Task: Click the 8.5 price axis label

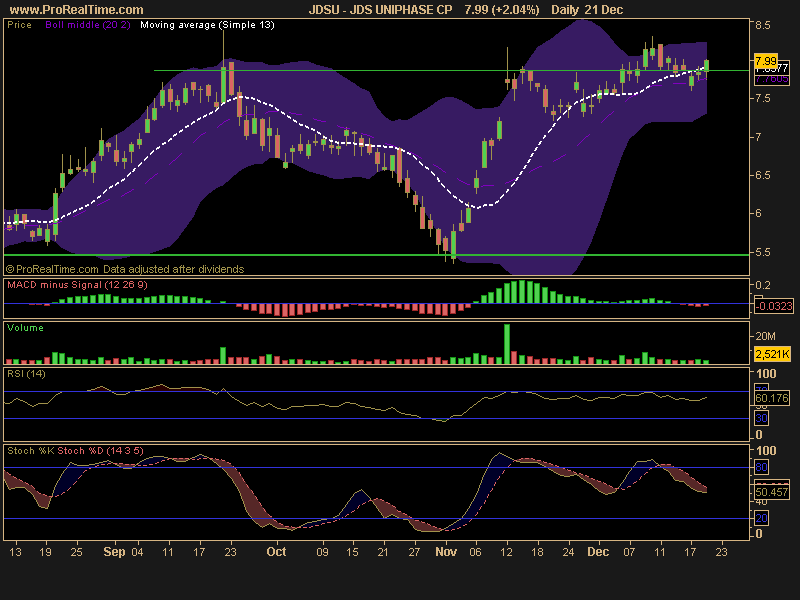Action: click(763, 26)
